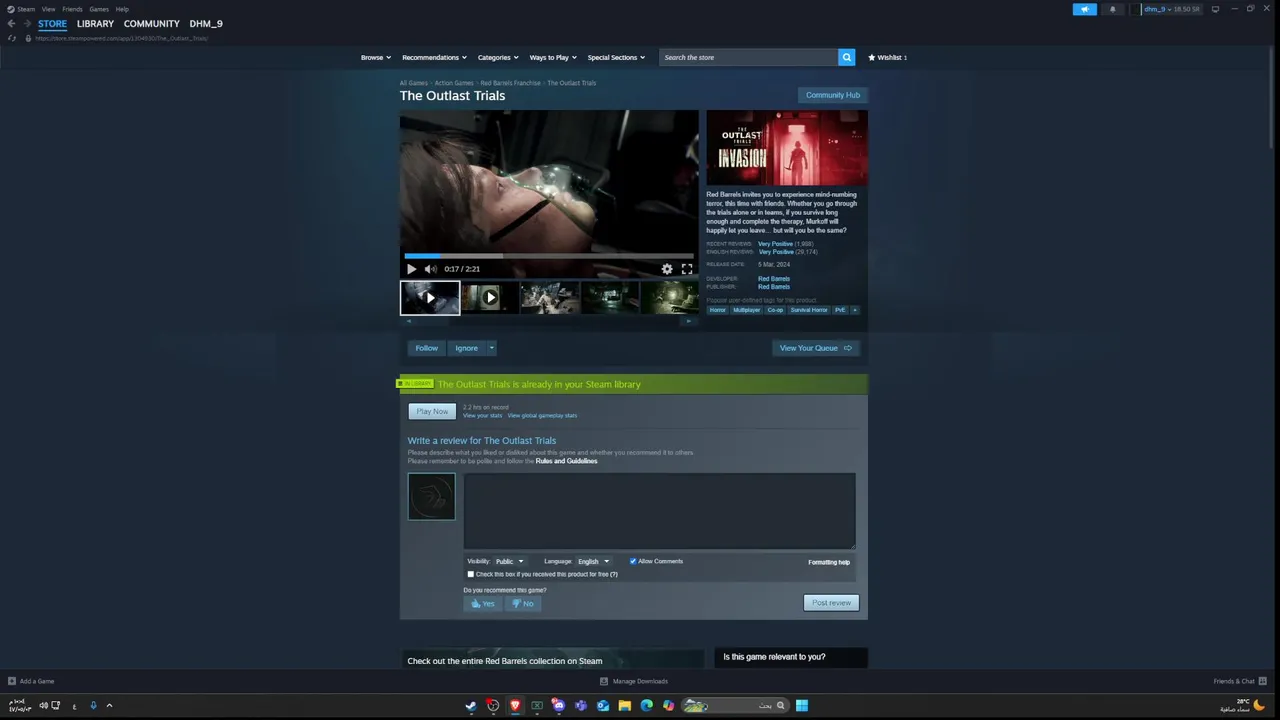Select the second trailer thumbnail
Viewport: 1280px width, 720px height.
point(490,298)
